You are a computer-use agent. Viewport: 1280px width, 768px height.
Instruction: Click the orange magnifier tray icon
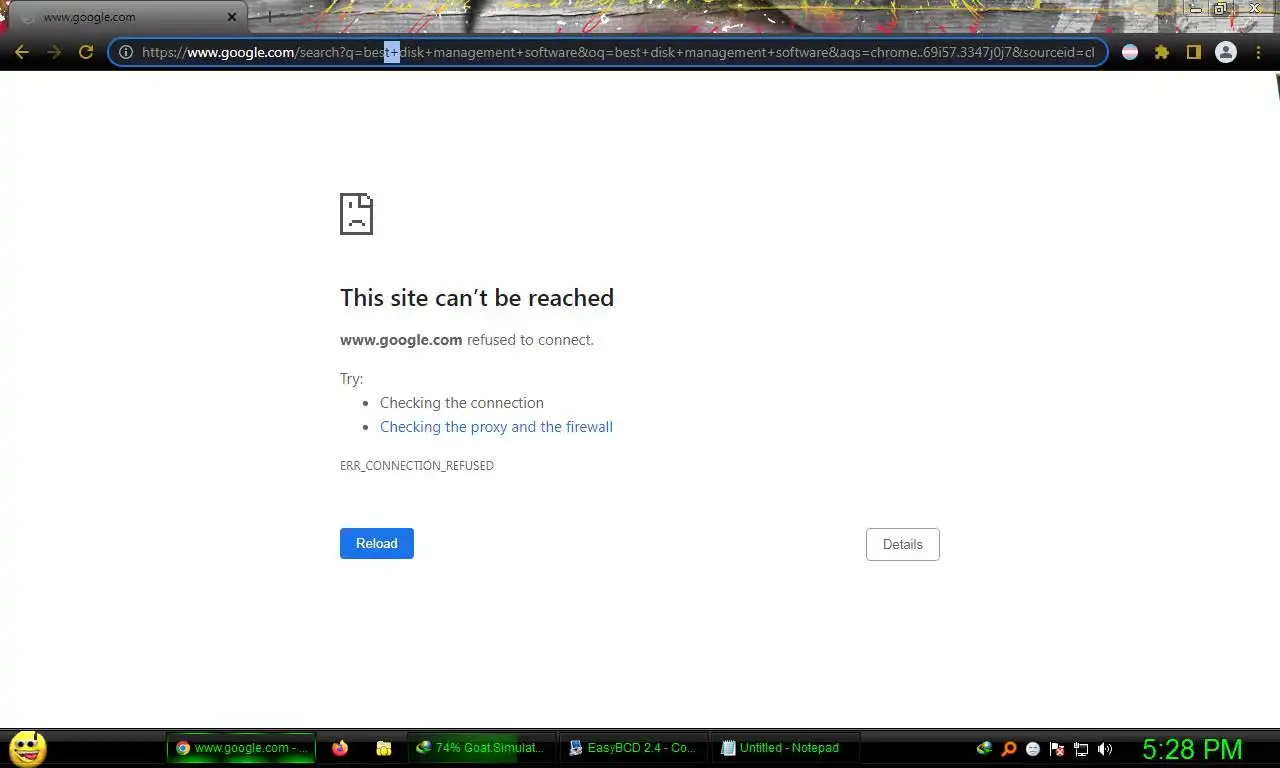point(1009,748)
